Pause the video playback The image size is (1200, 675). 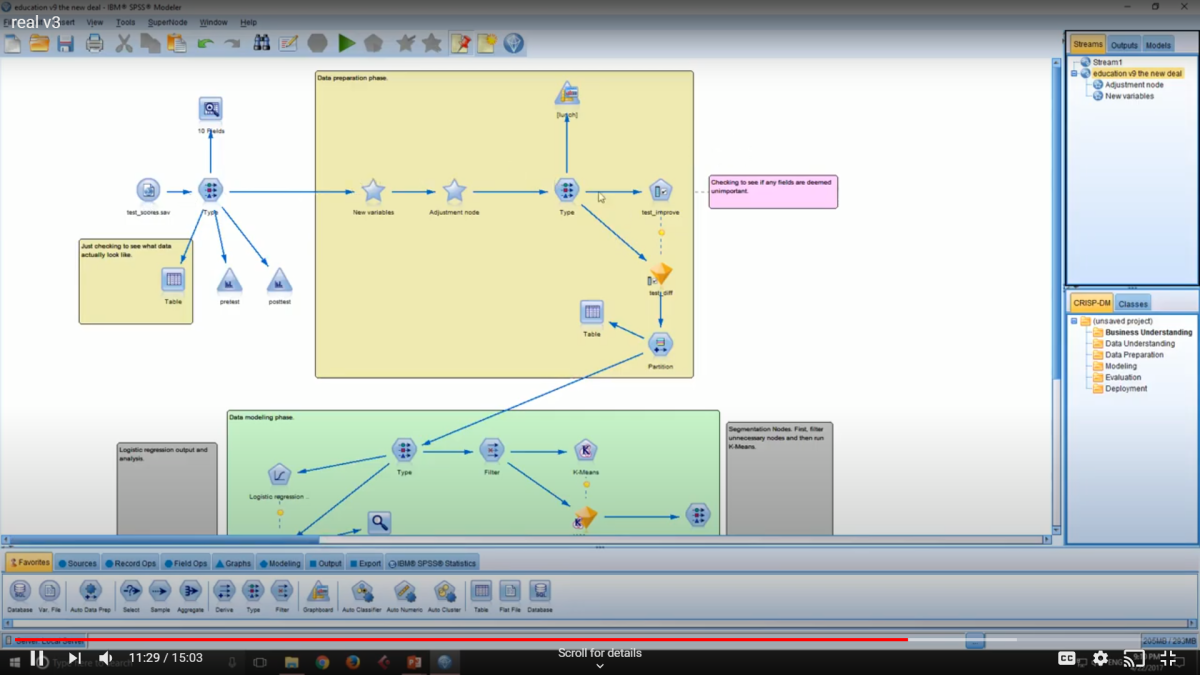point(37,658)
